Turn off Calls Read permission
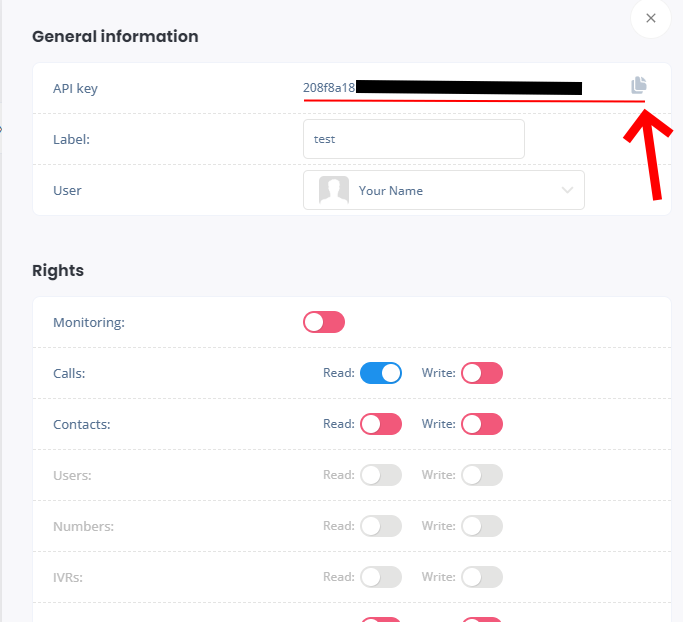The image size is (683, 622). coord(381,373)
